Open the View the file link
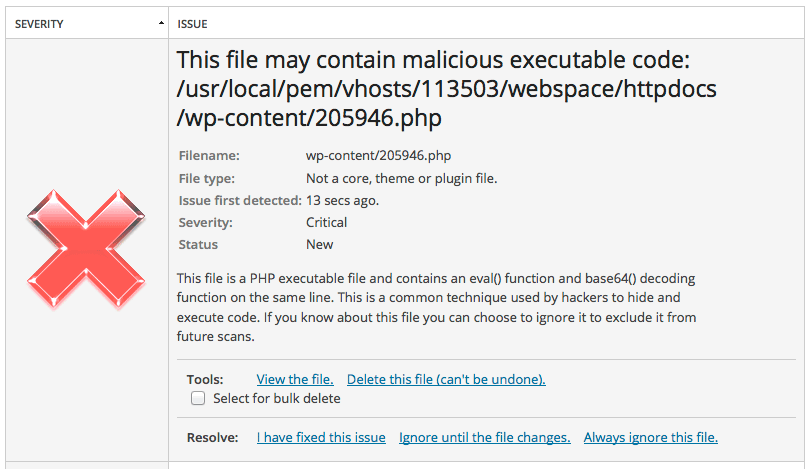This screenshot has height=469, width=809. tap(295, 379)
